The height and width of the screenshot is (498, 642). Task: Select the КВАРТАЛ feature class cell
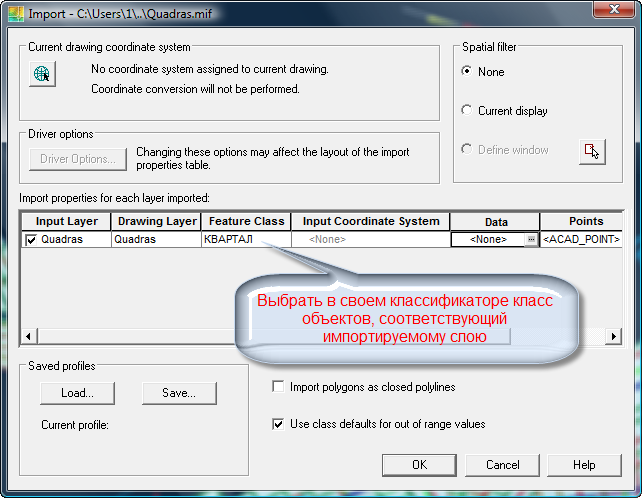pyautogui.click(x=246, y=239)
